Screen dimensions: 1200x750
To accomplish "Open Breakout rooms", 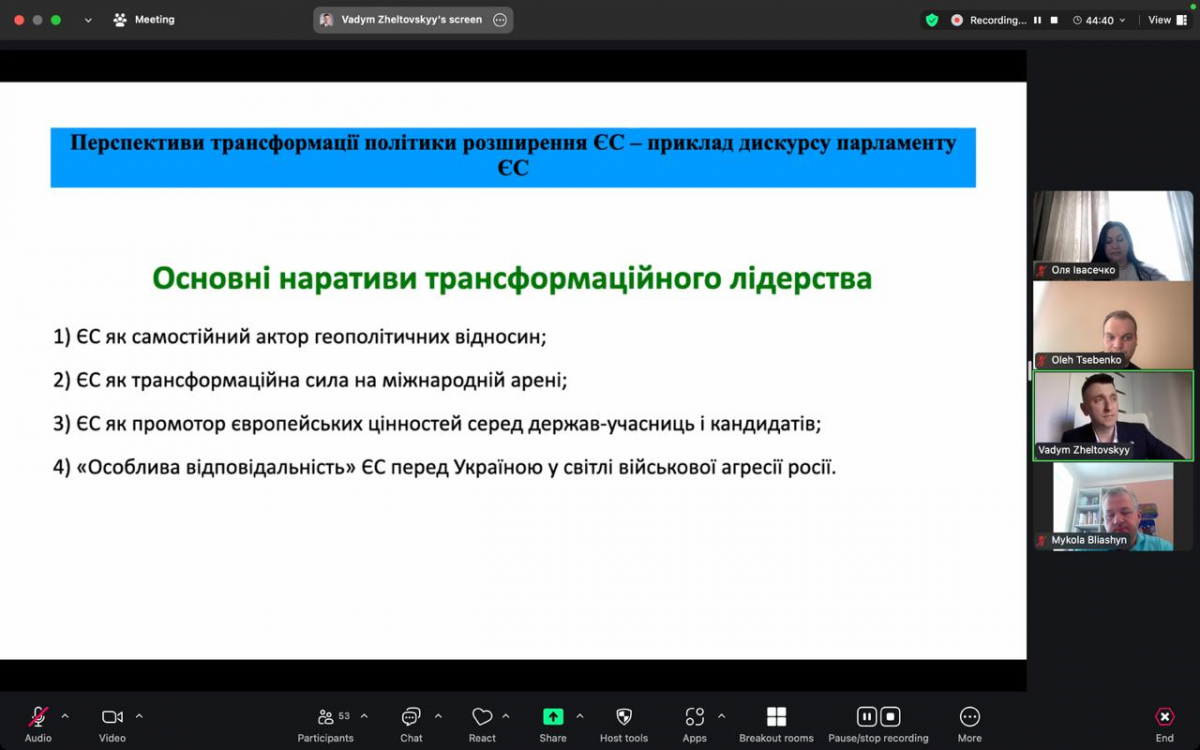I will pyautogui.click(x=775, y=718).
